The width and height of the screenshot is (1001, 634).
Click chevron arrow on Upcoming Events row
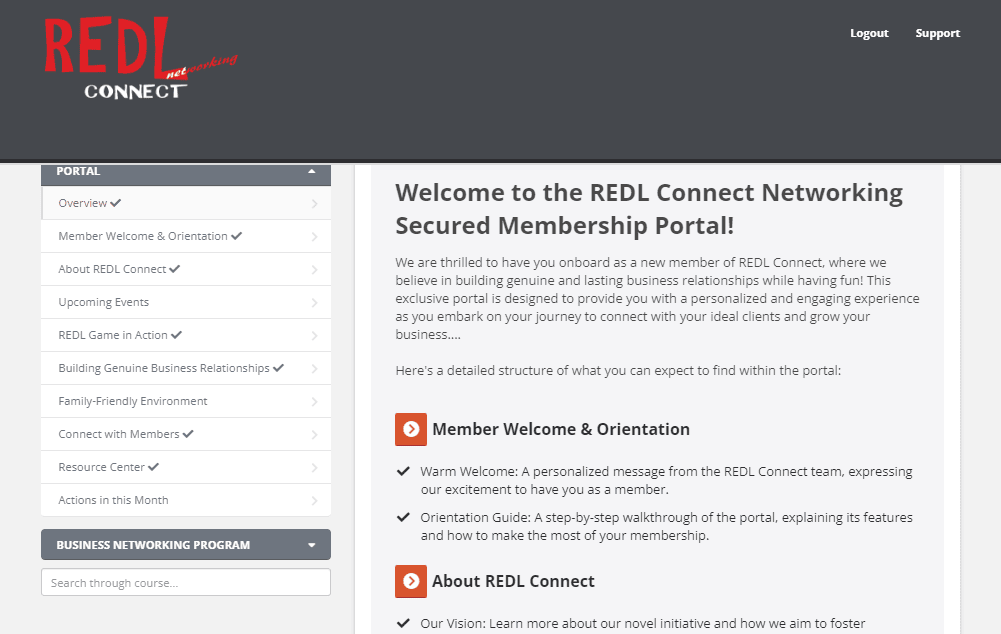[315, 303]
